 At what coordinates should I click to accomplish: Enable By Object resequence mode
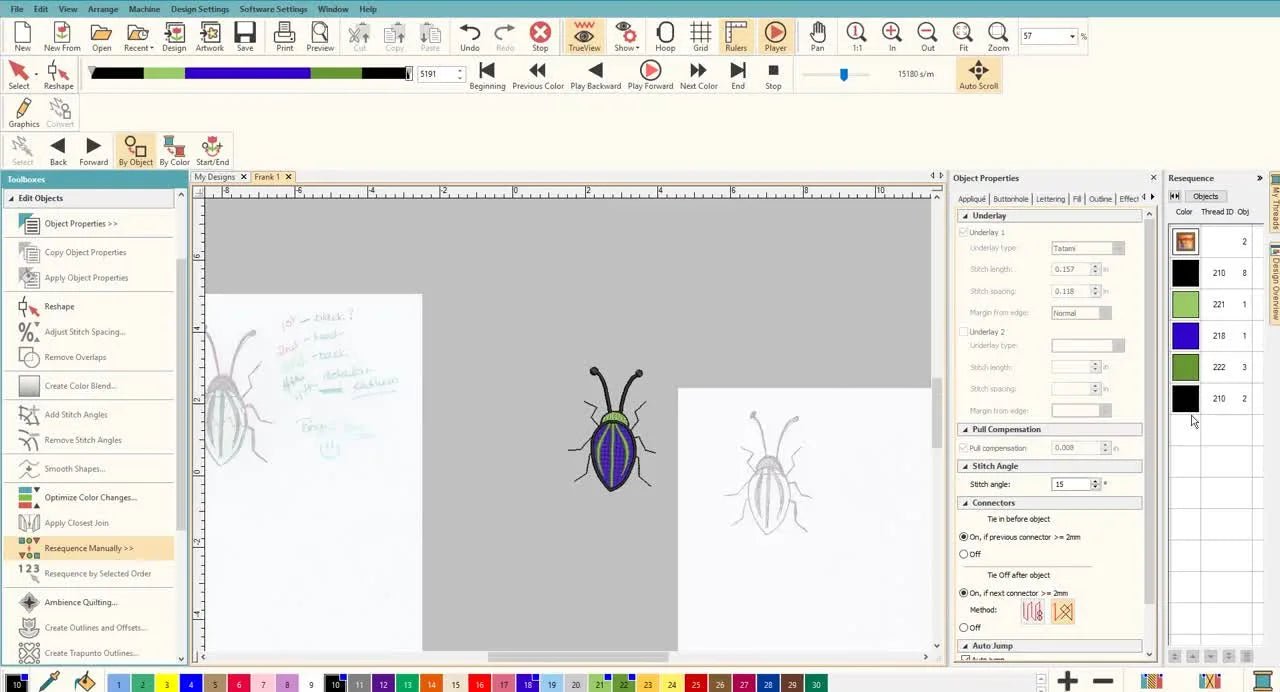[136, 151]
